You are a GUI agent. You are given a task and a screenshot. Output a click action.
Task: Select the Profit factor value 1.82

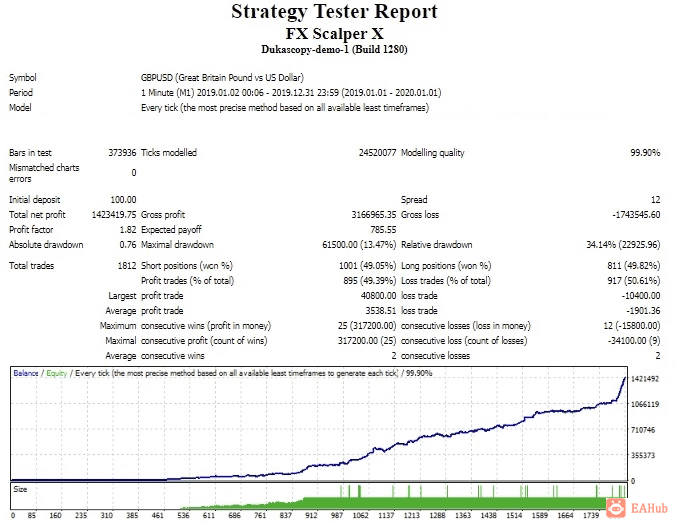pos(128,230)
